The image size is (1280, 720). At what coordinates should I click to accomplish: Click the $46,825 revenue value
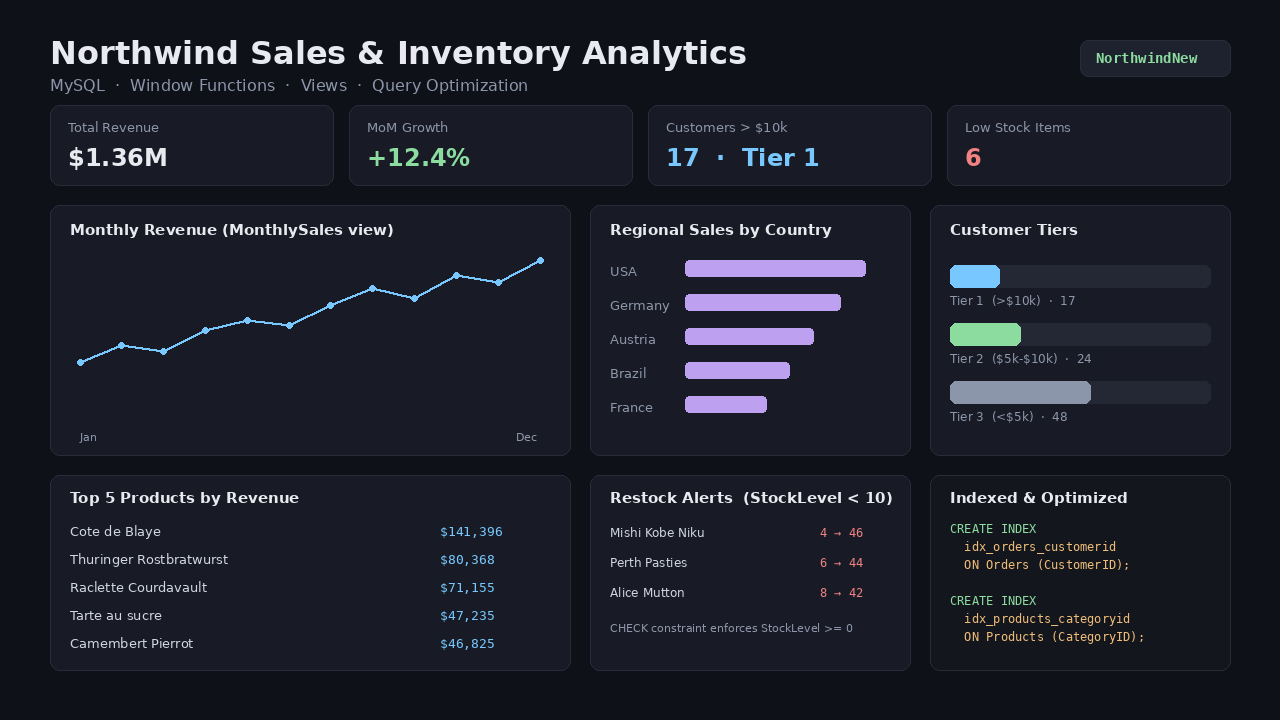[467, 644]
